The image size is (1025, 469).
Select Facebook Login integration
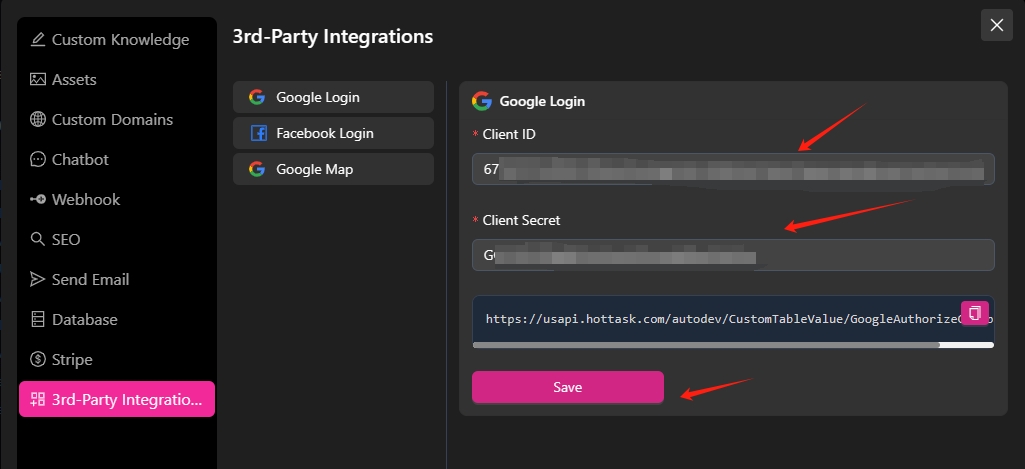333,133
